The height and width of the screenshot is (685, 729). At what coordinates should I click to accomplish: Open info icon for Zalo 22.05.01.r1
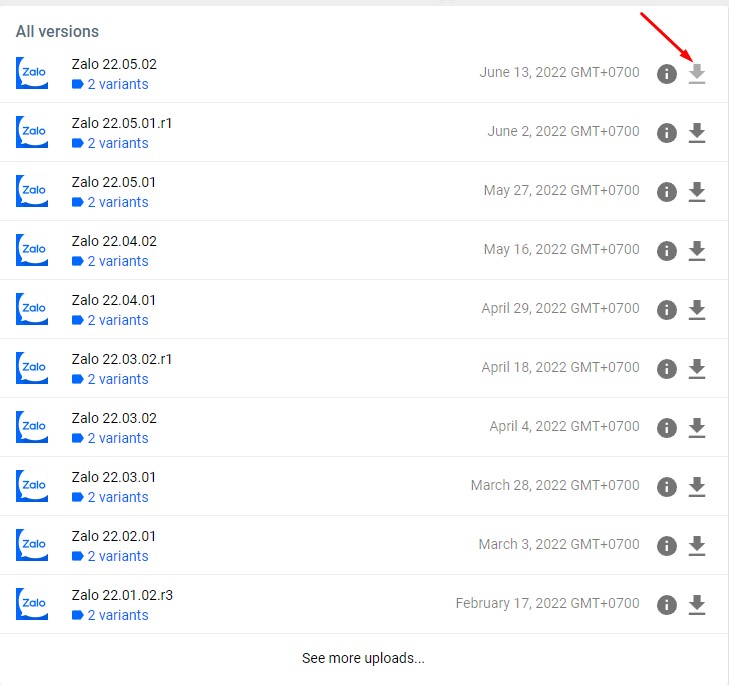(667, 133)
